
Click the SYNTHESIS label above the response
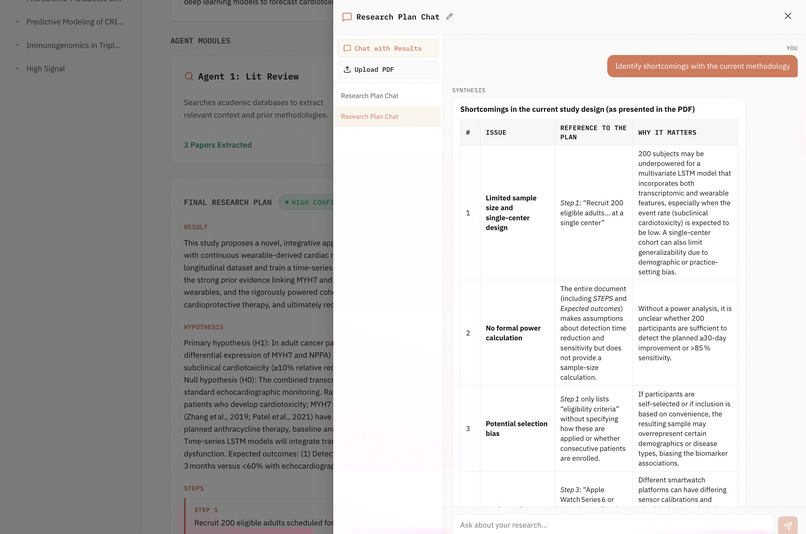coord(468,90)
